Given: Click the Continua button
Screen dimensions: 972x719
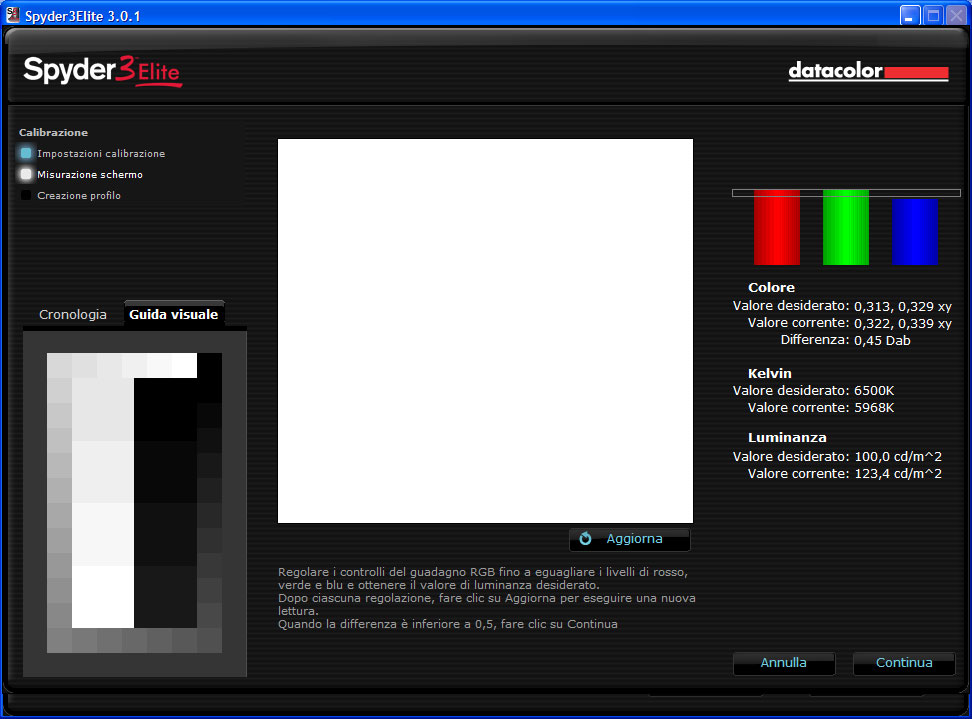Looking at the screenshot, I should (x=904, y=663).
